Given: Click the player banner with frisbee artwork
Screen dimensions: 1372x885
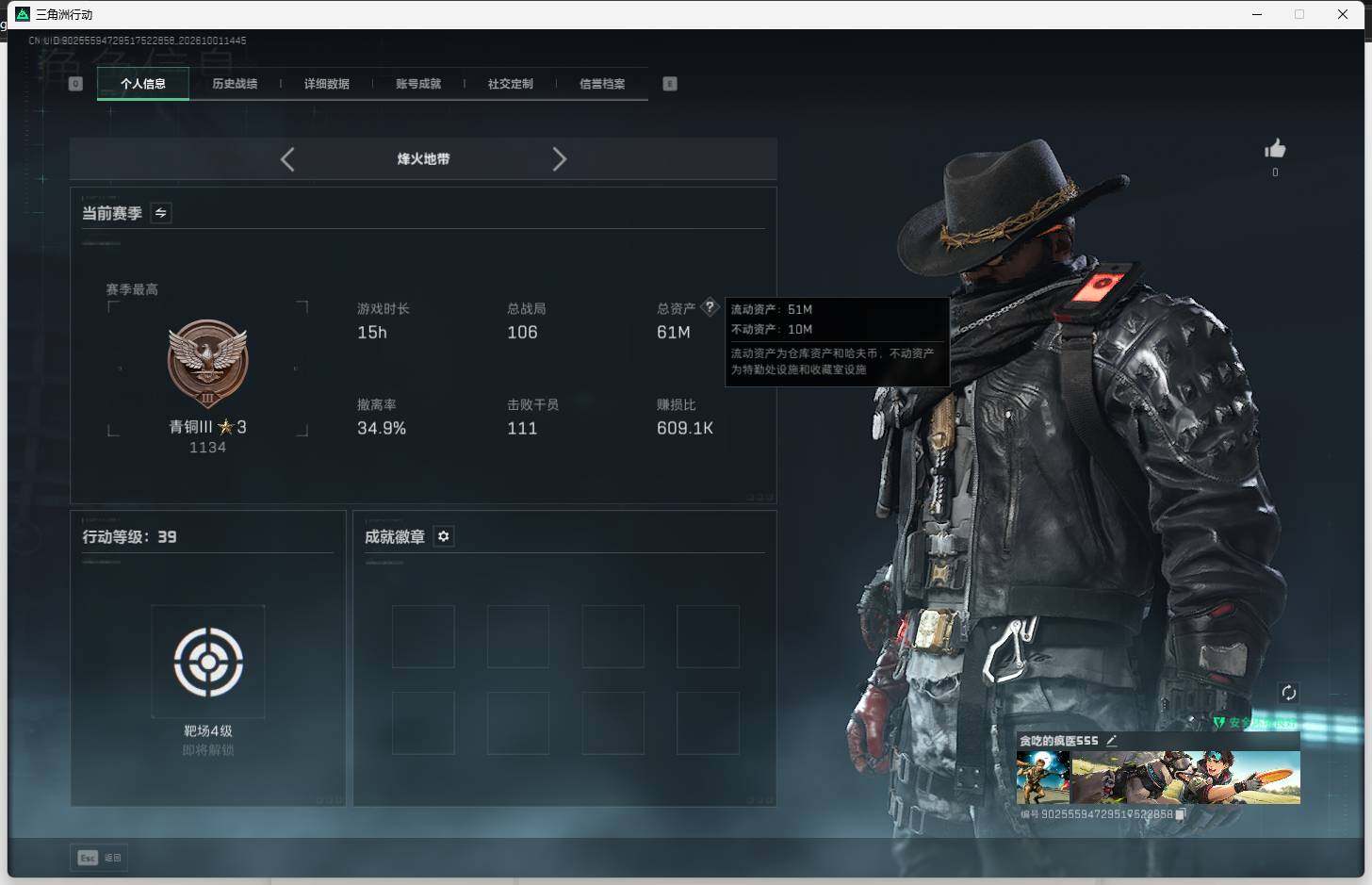Looking at the screenshot, I should tap(1185, 778).
